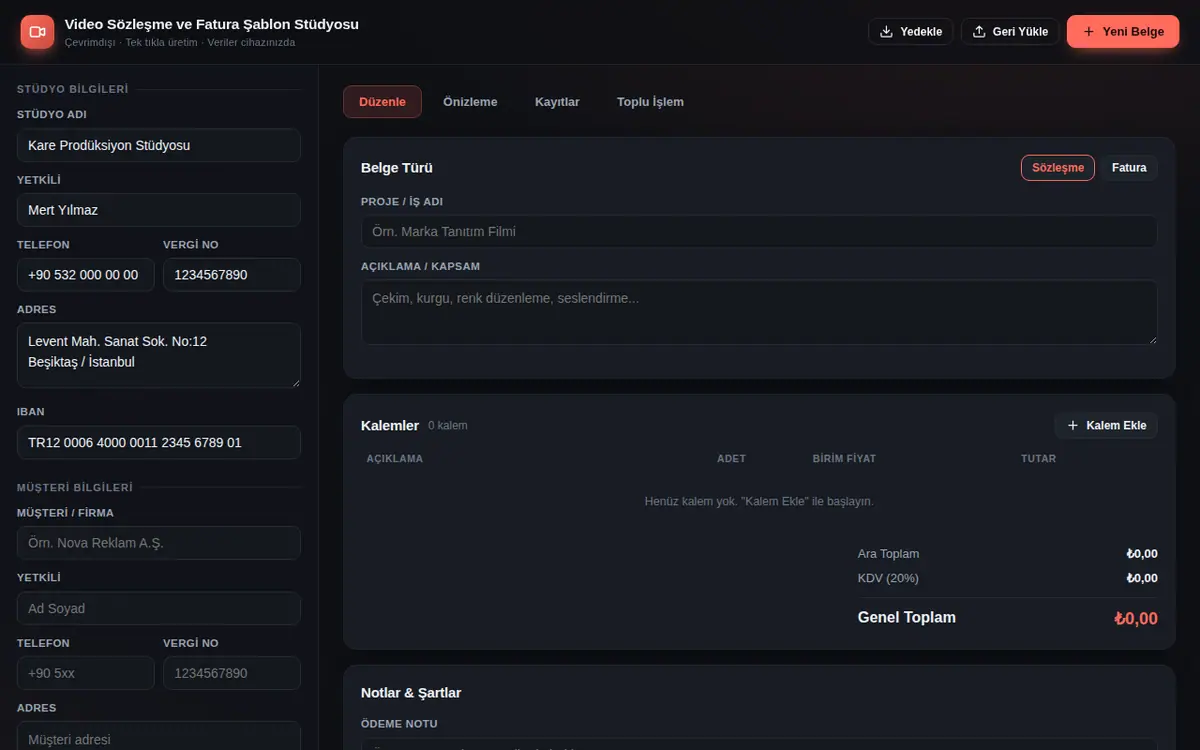Add a line item with Kalem Ekle
The height and width of the screenshot is (750, 1200).
pyautogui.click(x=1106, y=426)
